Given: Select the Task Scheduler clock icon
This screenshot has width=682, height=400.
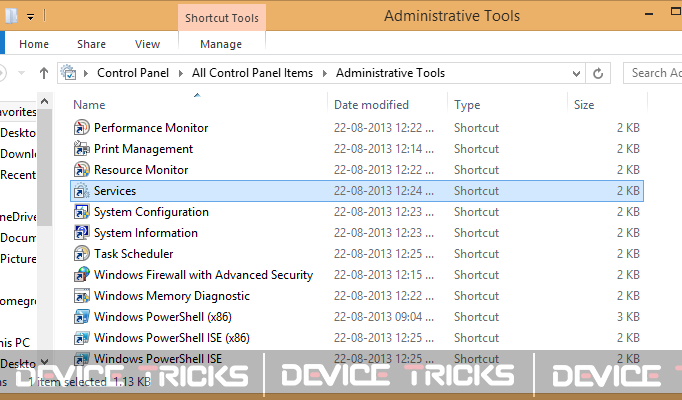Looking at the screenshot, I should (x=81, y=253).
